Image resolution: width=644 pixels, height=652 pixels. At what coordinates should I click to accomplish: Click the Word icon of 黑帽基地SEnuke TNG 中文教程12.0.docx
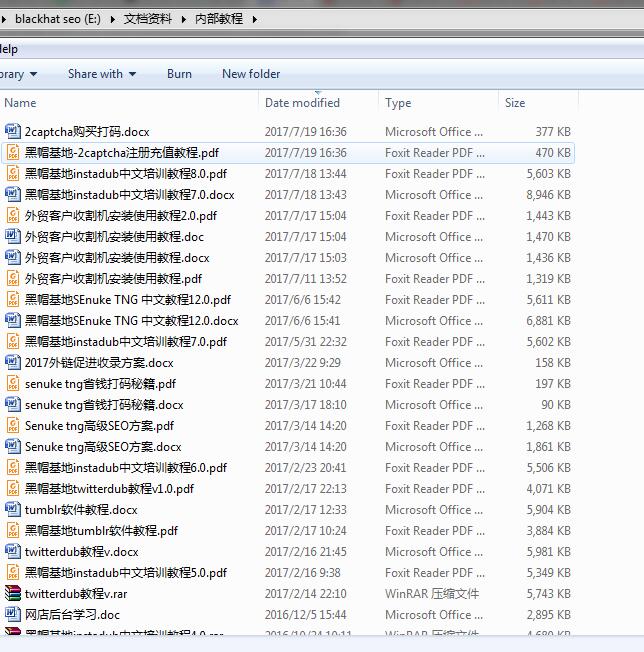click(x=12, y=321)
